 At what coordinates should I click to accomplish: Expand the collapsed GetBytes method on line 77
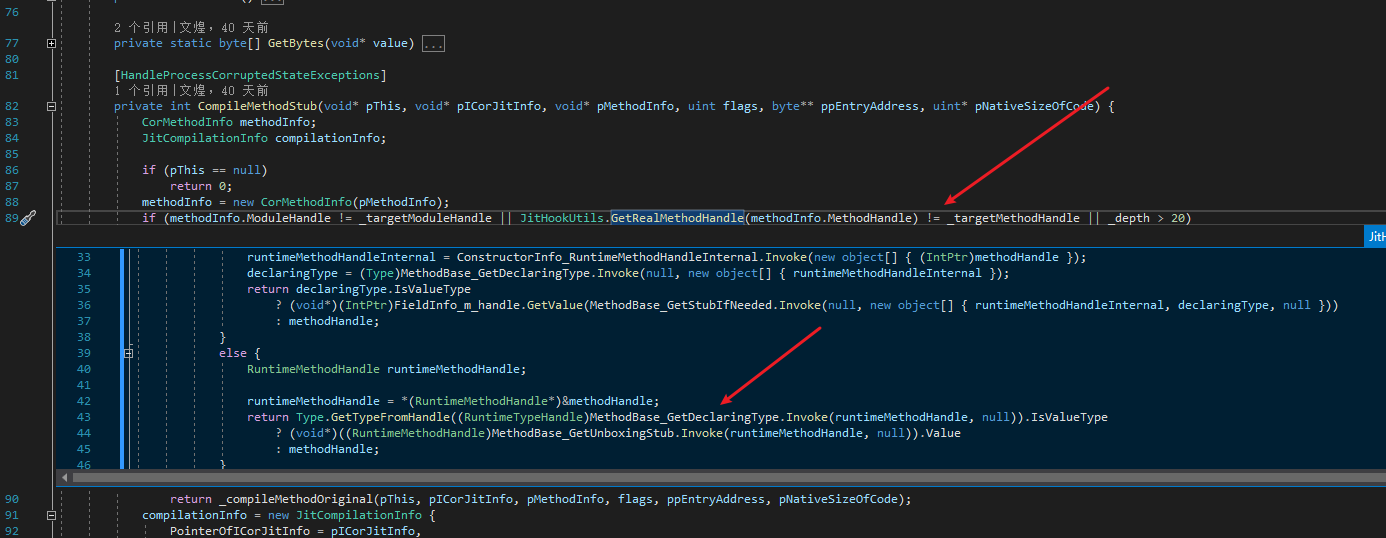pyautogui.click(x=51, y=43)
